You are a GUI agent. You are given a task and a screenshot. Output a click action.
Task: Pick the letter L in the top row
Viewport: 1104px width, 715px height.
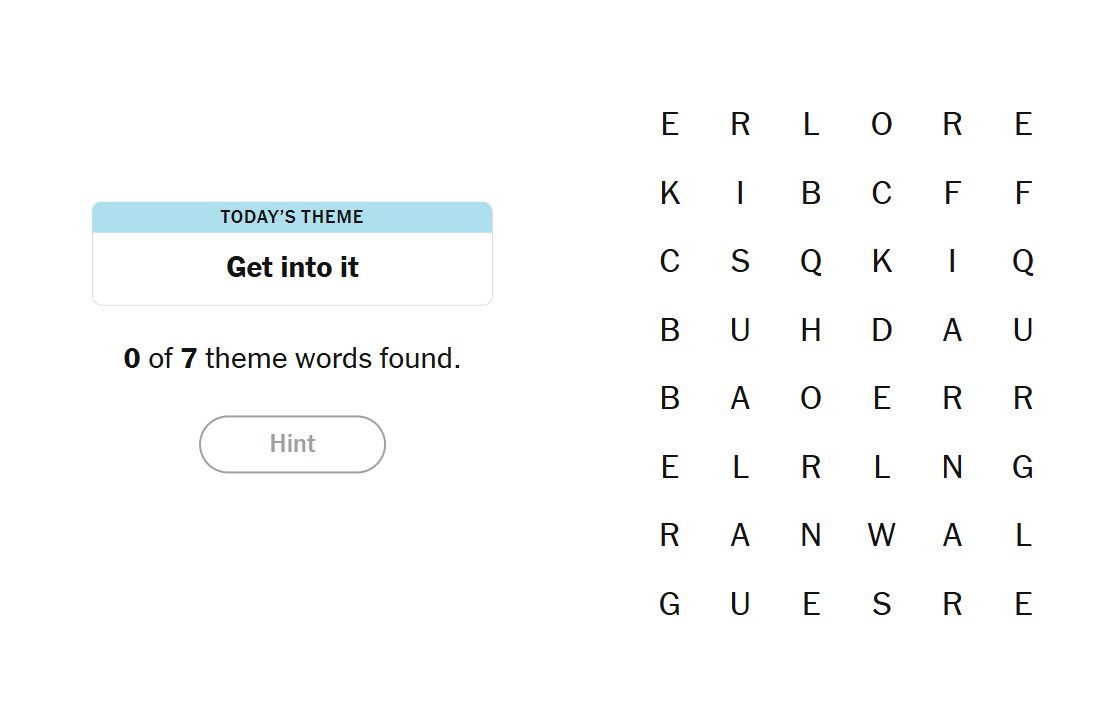811,124
